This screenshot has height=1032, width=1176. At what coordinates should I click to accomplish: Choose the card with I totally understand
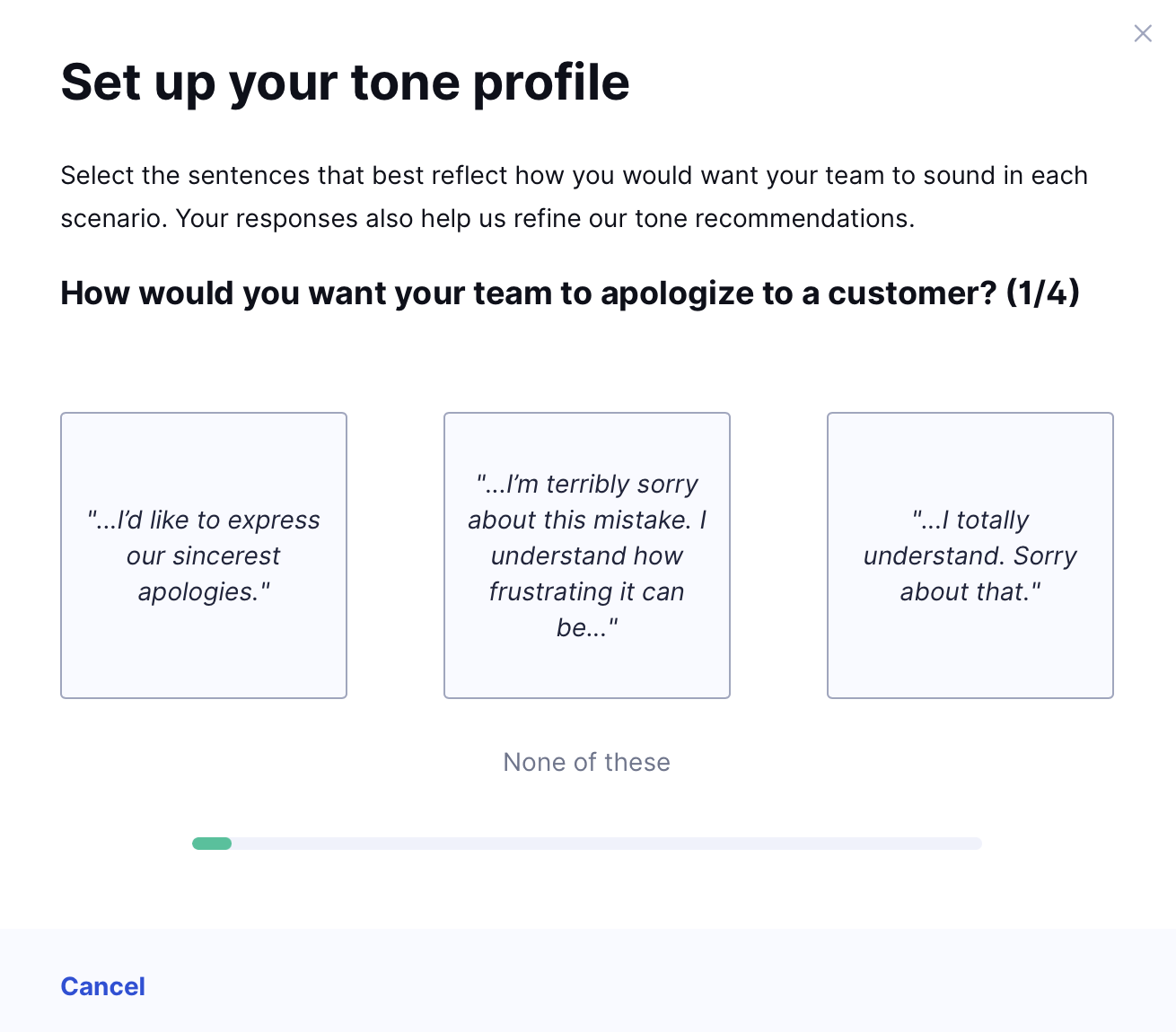click(970, 555)
